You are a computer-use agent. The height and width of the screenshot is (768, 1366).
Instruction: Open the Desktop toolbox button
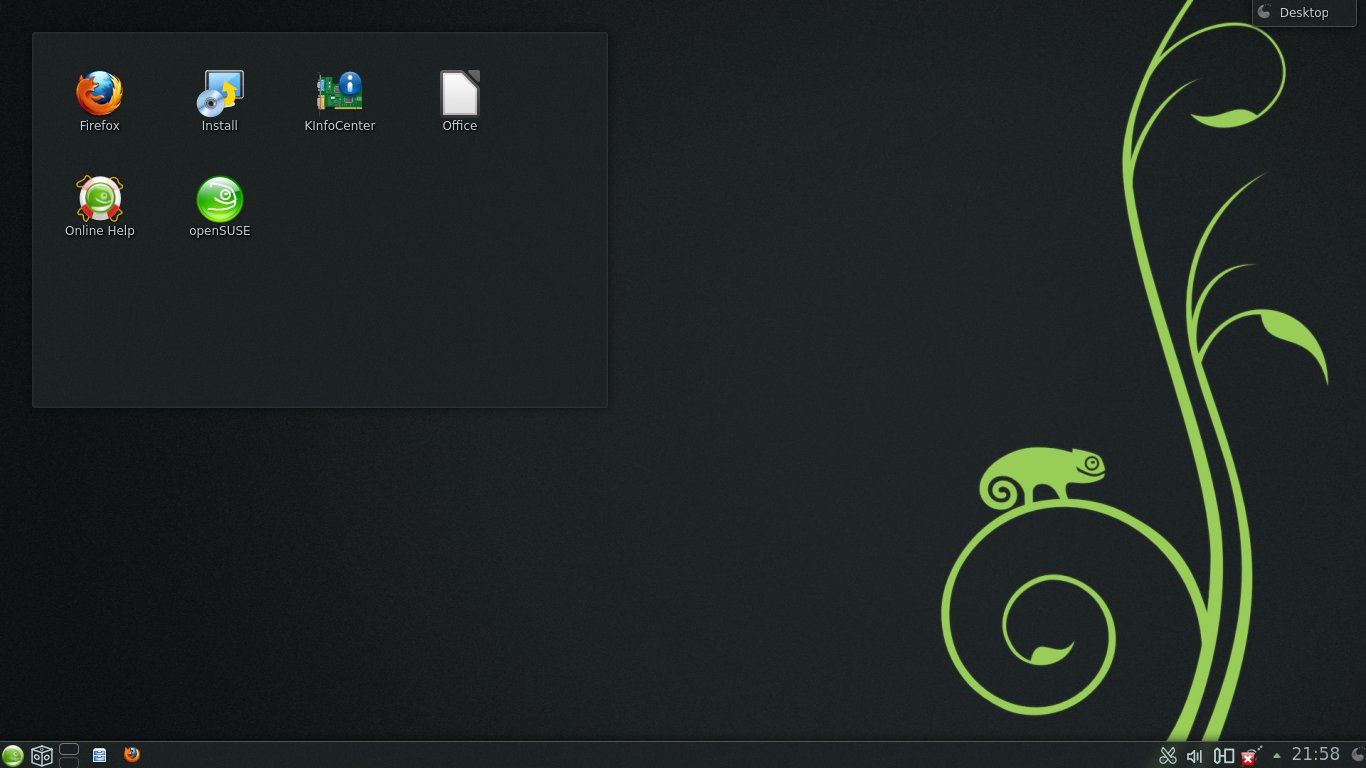tap(1304, 13)
